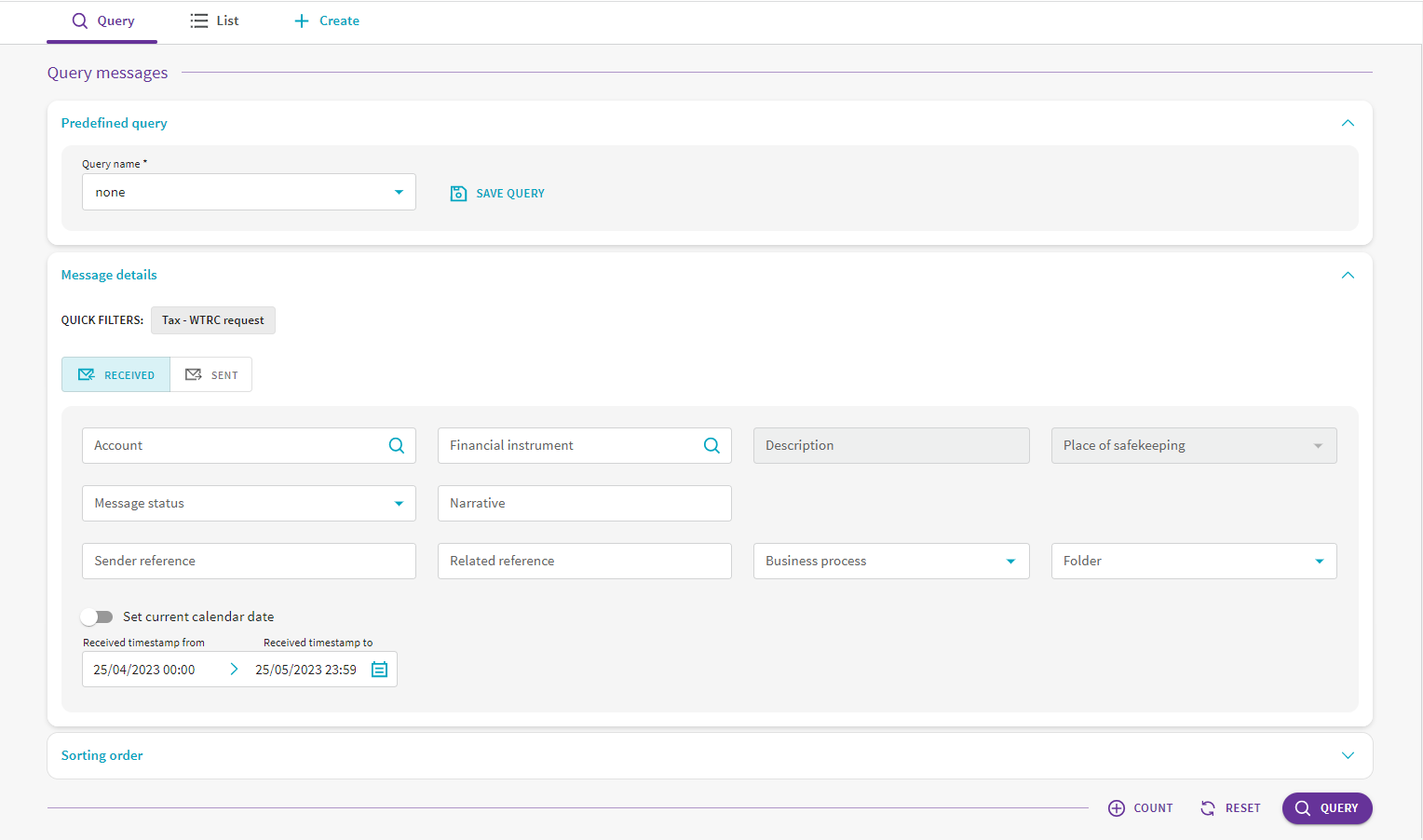Click the Account field search icon
This screenshot has width=1423, height=840.
pyautogui.click(x=397, y=446)
